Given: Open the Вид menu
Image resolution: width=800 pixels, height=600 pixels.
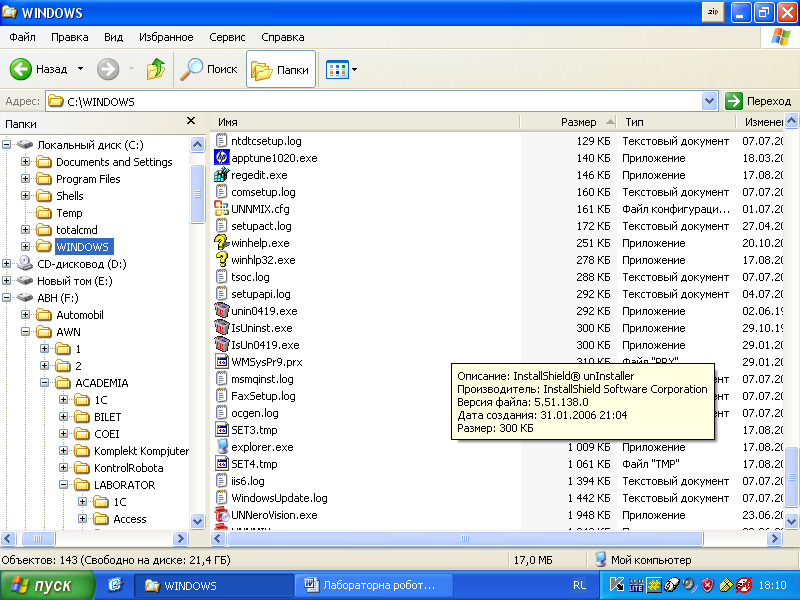Looking at the screenshot, I should [x=113, y=37].
